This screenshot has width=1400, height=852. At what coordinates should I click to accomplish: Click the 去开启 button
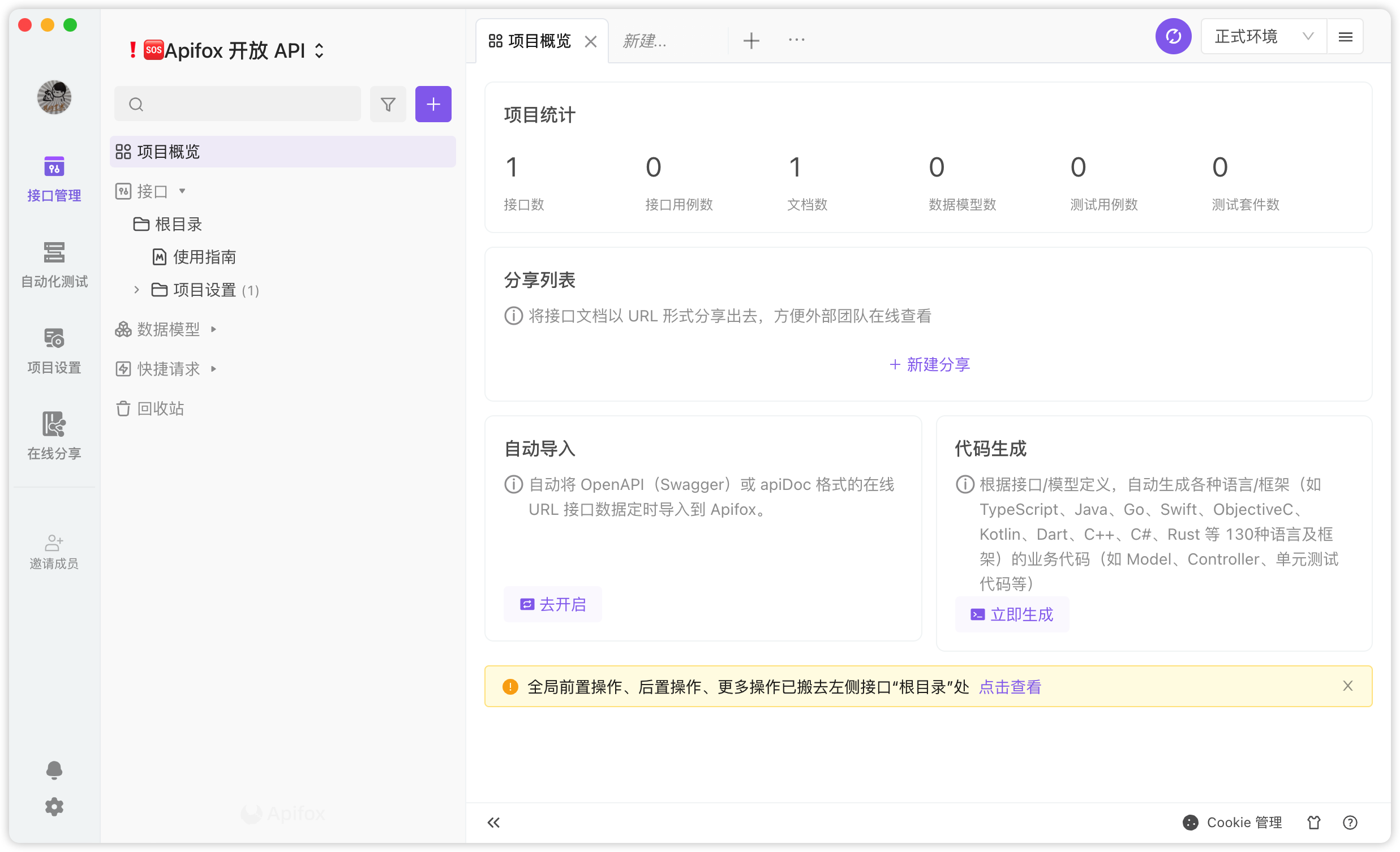pos(552,604)
